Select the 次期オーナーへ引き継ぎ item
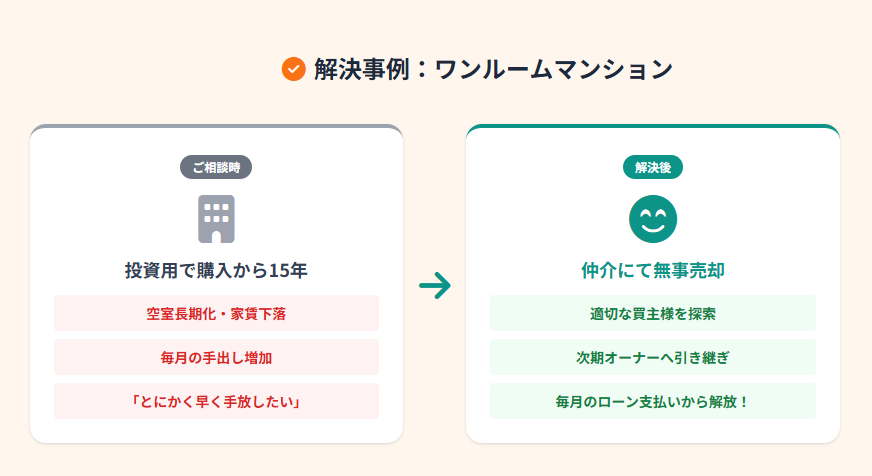The height and width of the screenshot is (476, 872). 653,357
